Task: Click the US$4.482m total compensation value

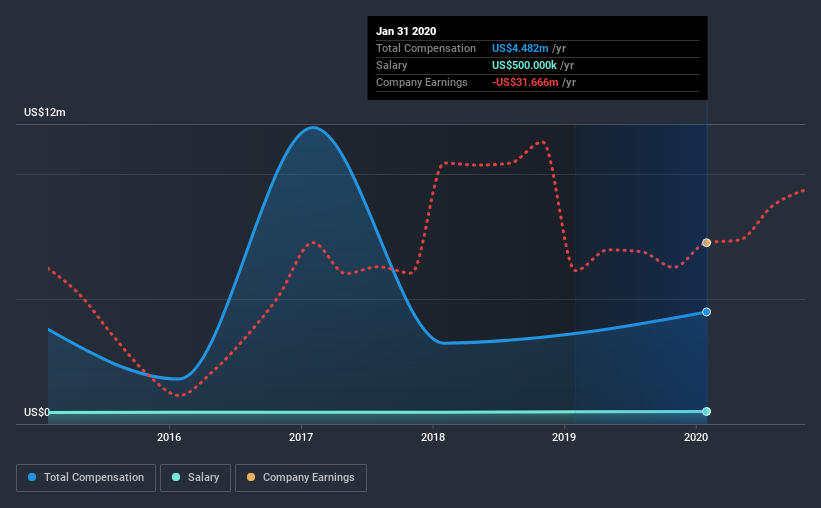Action: coord(520,48)
